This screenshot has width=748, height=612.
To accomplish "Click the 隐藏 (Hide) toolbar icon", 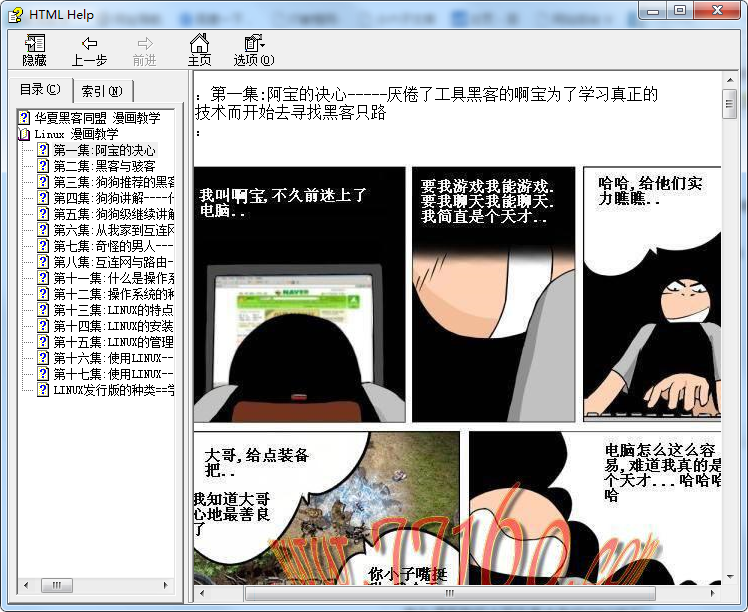I will (35, 49).
